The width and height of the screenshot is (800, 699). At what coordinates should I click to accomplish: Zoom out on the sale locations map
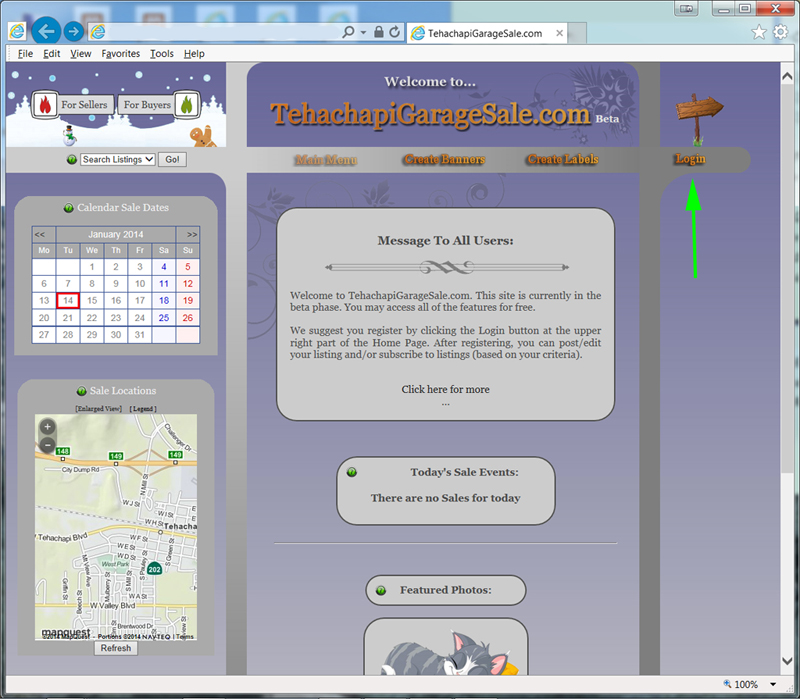pos(47,444)
